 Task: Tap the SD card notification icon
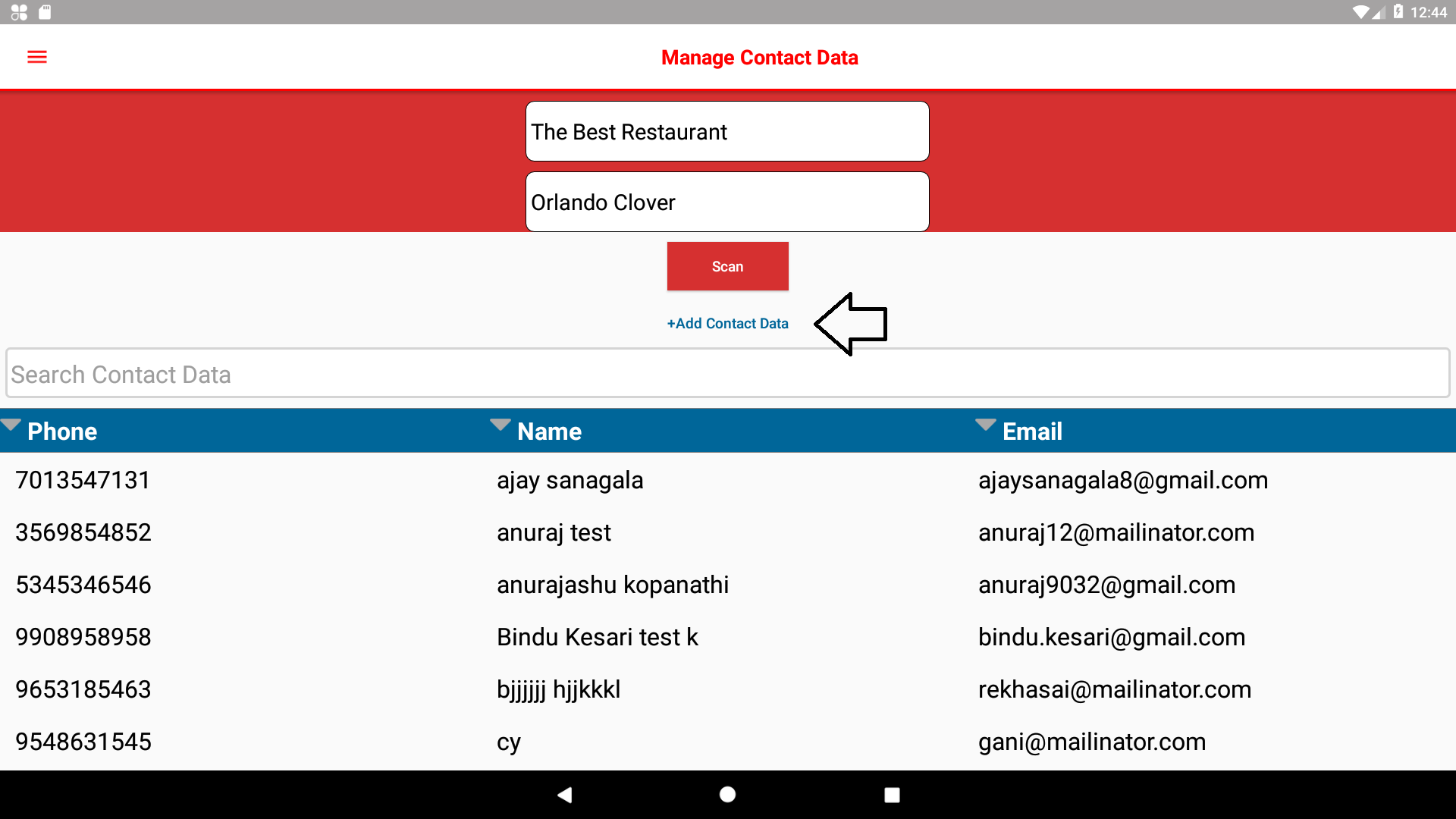(45, 12)
